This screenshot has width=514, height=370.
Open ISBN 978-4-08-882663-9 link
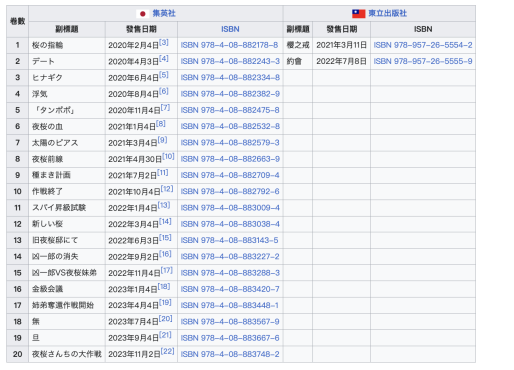pyautogui.click(x=230, y=159)
